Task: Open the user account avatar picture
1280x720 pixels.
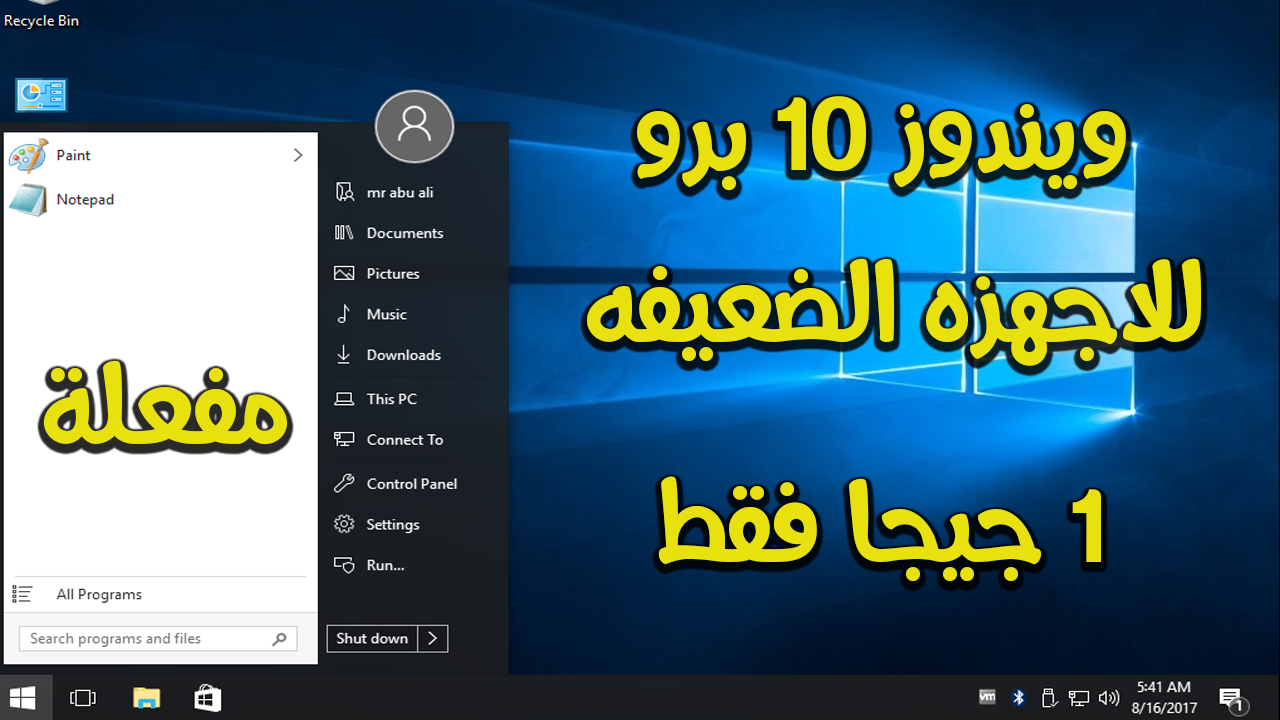Action: pyautogui.click(x=414, y=126)
